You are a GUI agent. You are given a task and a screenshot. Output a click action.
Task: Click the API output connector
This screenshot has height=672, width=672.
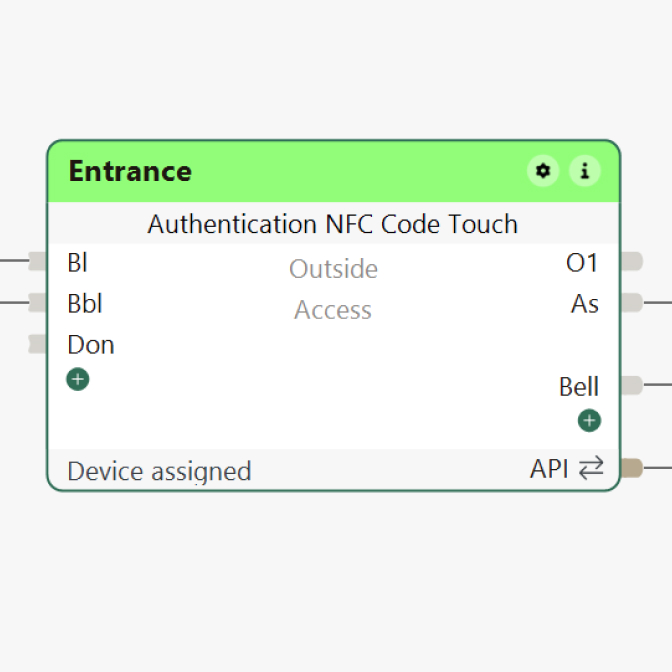click(x=631, y=467)
